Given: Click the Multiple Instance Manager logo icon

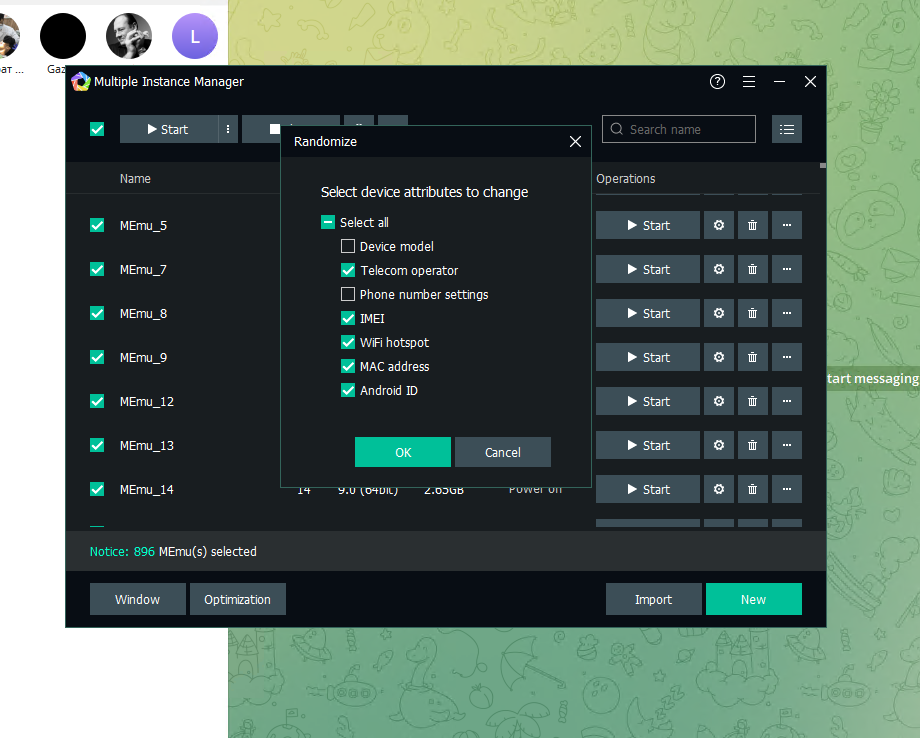Looking at the screenshot, I should [x=81, y=82].
